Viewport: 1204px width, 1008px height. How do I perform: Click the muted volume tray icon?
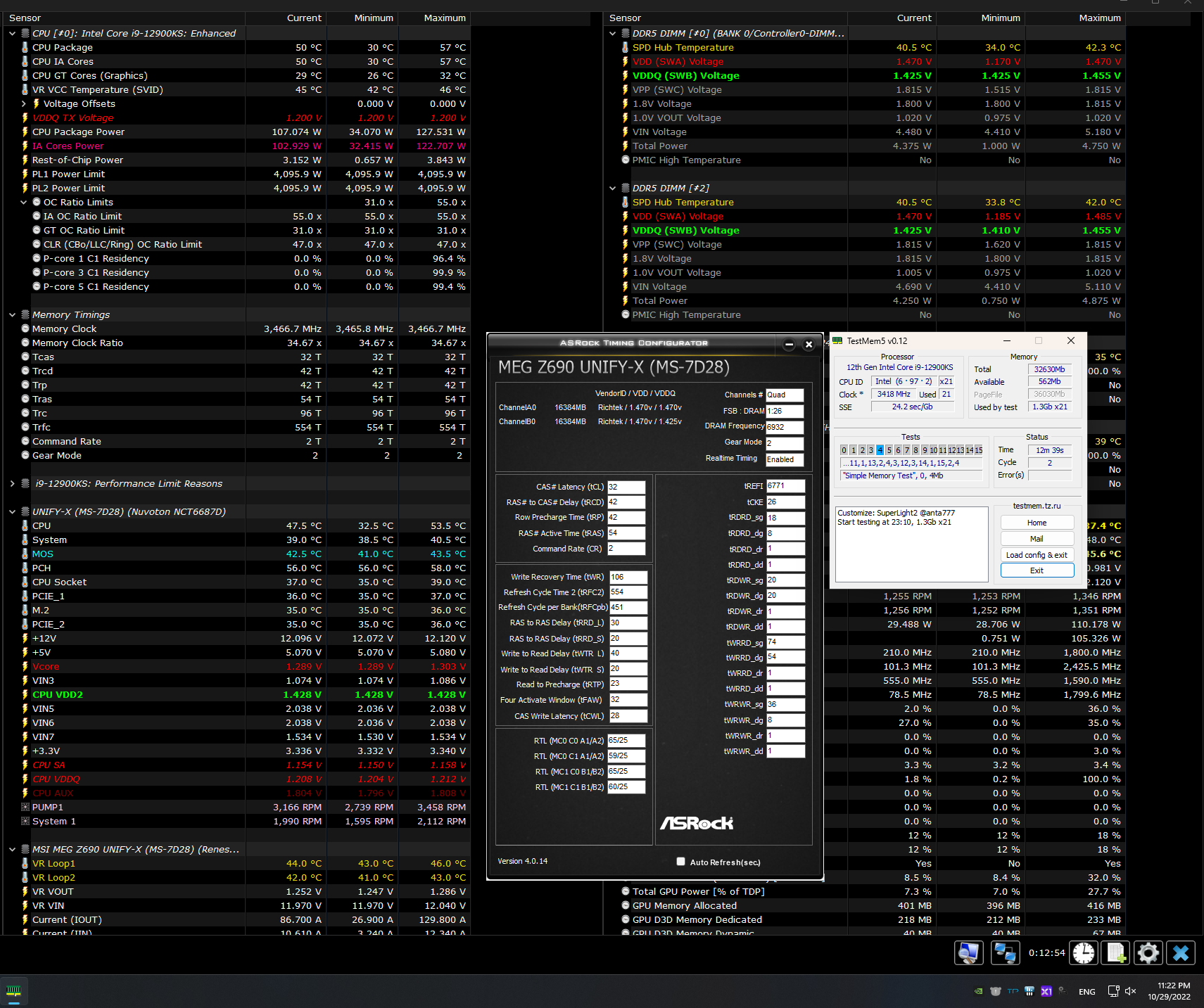tap(1131, 991)
